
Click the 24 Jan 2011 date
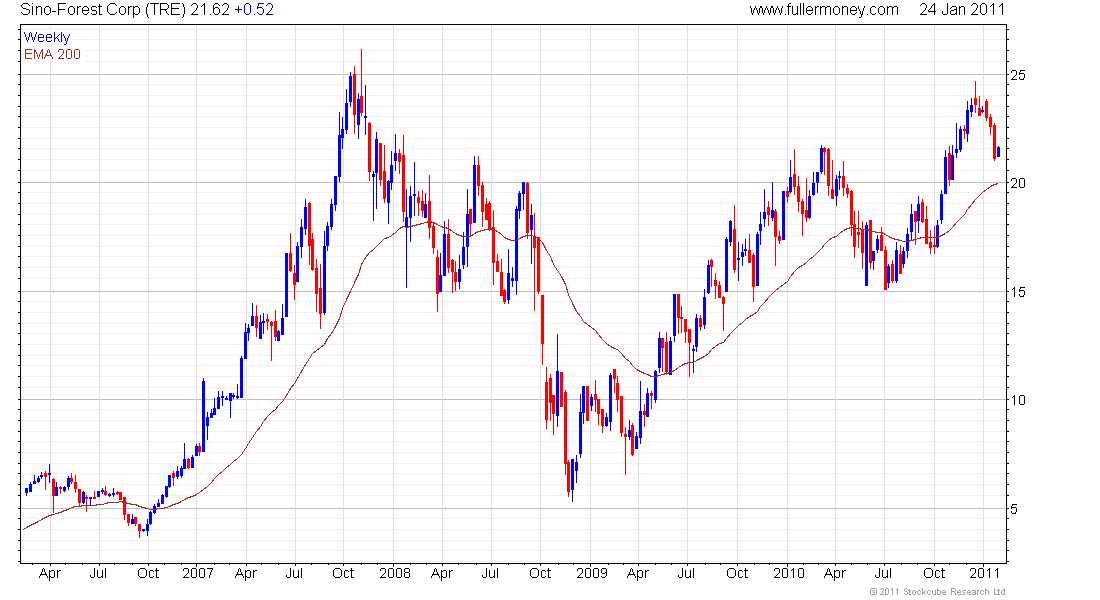tap(962, 10)
